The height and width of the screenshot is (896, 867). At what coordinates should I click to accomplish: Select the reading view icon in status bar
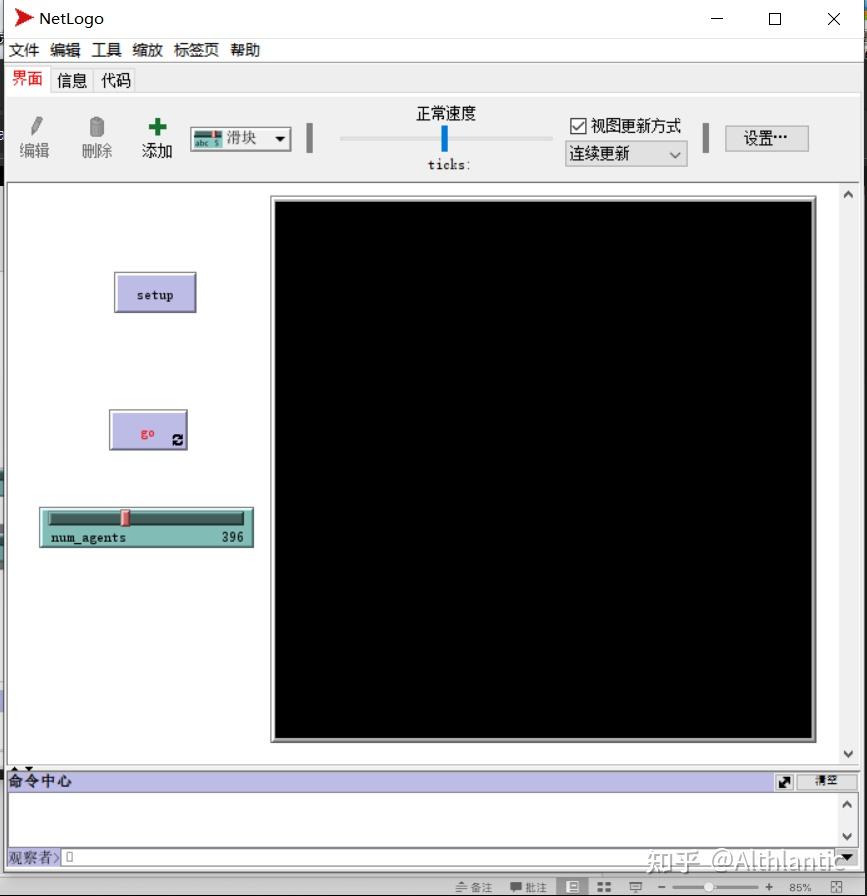(572, 886)
